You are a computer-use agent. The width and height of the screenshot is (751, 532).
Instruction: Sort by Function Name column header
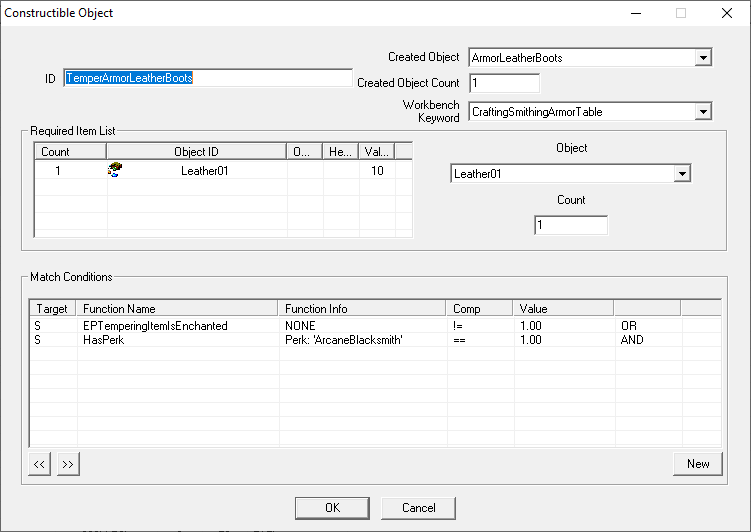(x=178, y=309)
